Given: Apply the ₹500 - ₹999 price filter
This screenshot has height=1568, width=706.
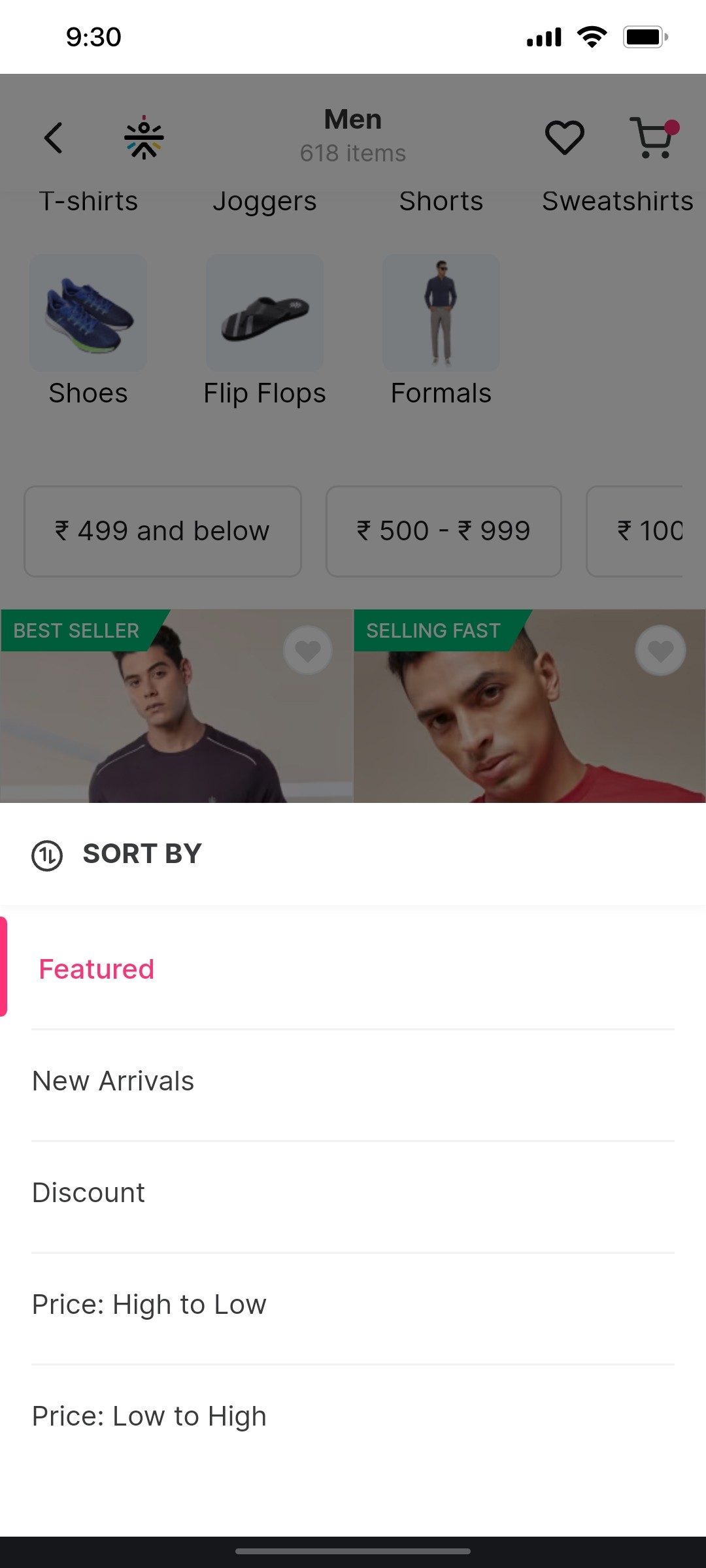Looking at the screenshot, I should tap(443, 531).
